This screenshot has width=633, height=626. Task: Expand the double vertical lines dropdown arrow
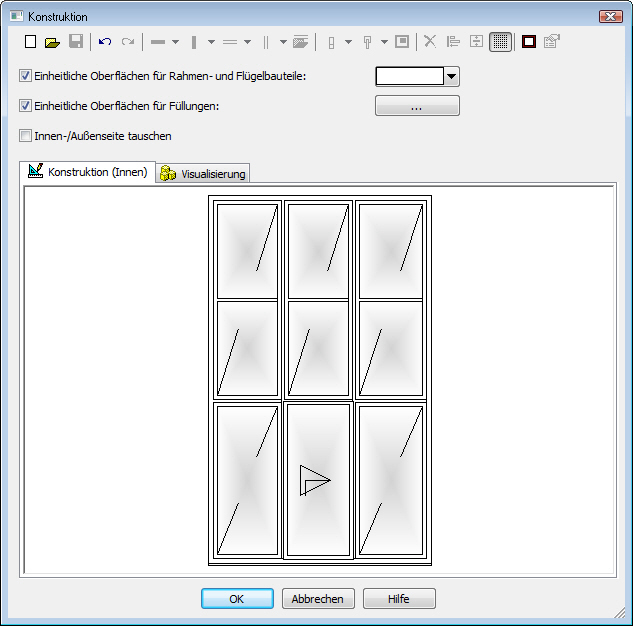[283, 42]
